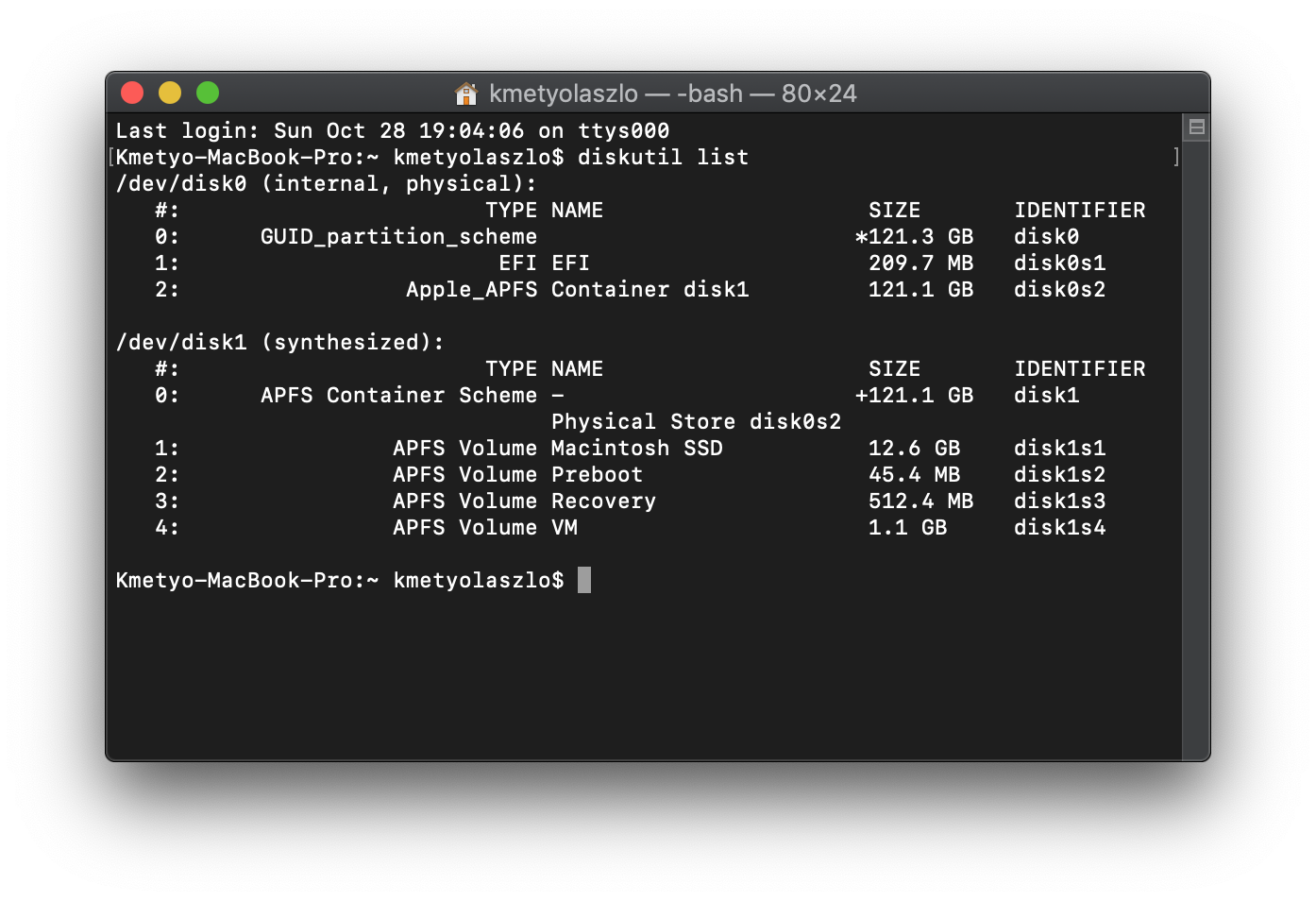
Task: Click the 'disk0s2' identifier
Action: [1060, 290]
